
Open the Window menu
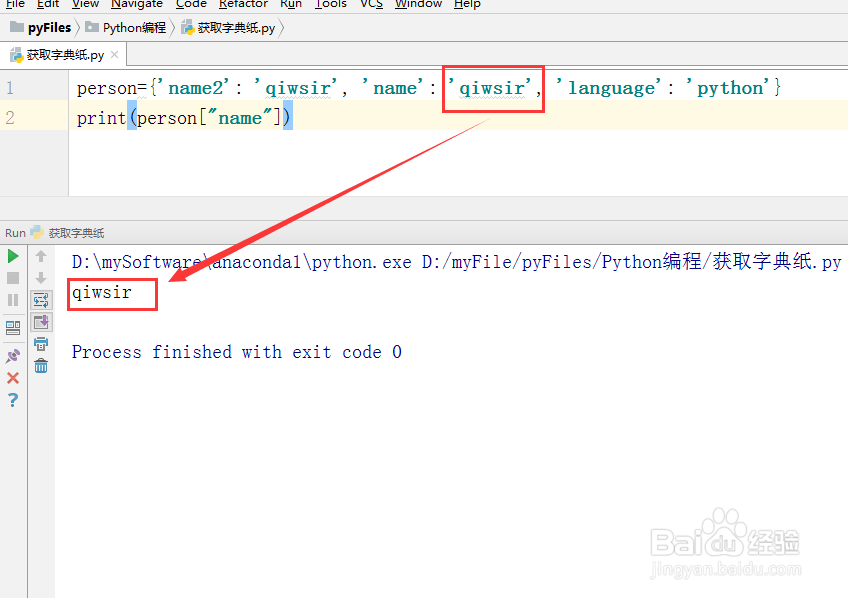419,4
